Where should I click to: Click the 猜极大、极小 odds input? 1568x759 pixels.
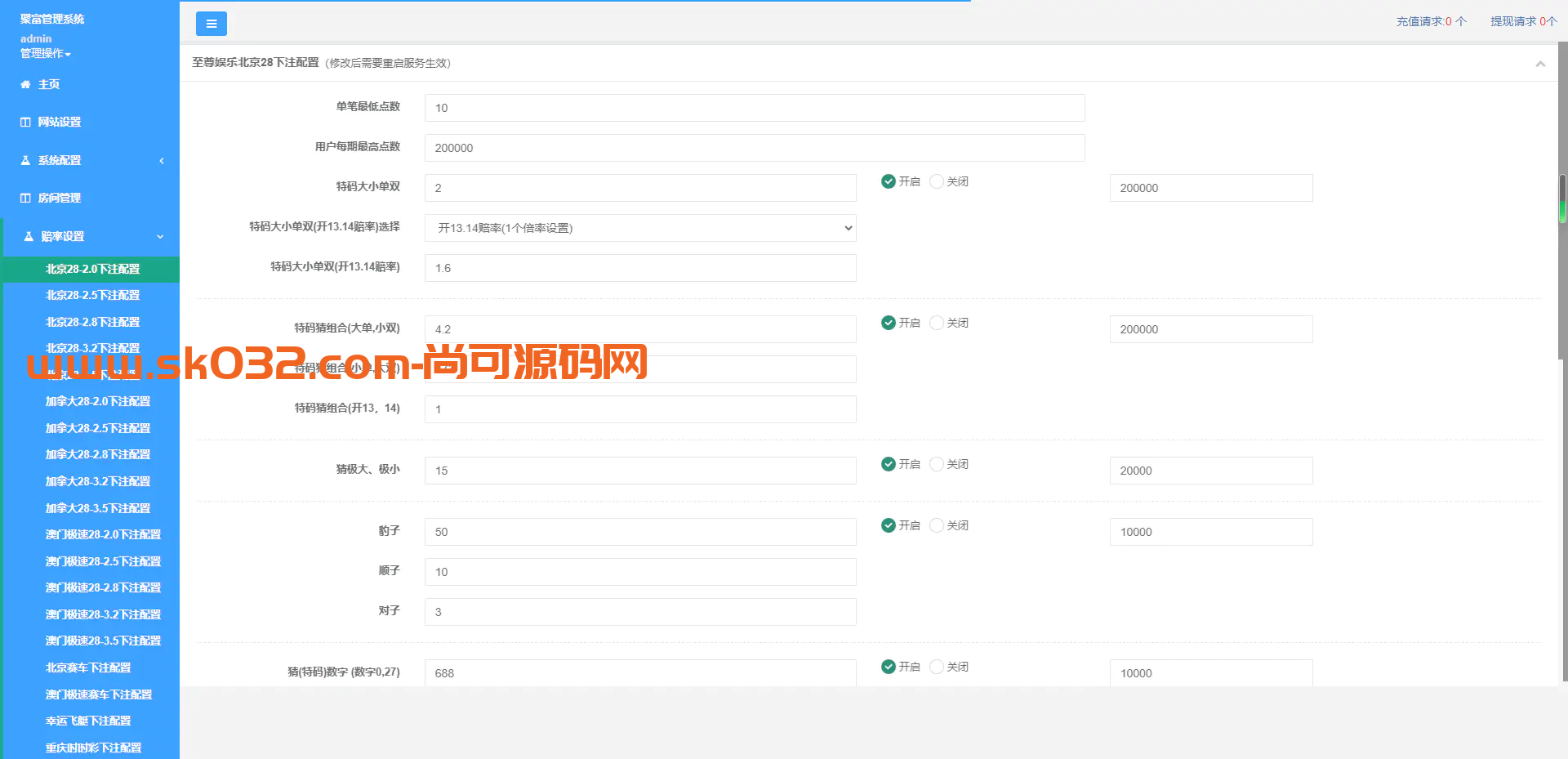coord(640,471)
